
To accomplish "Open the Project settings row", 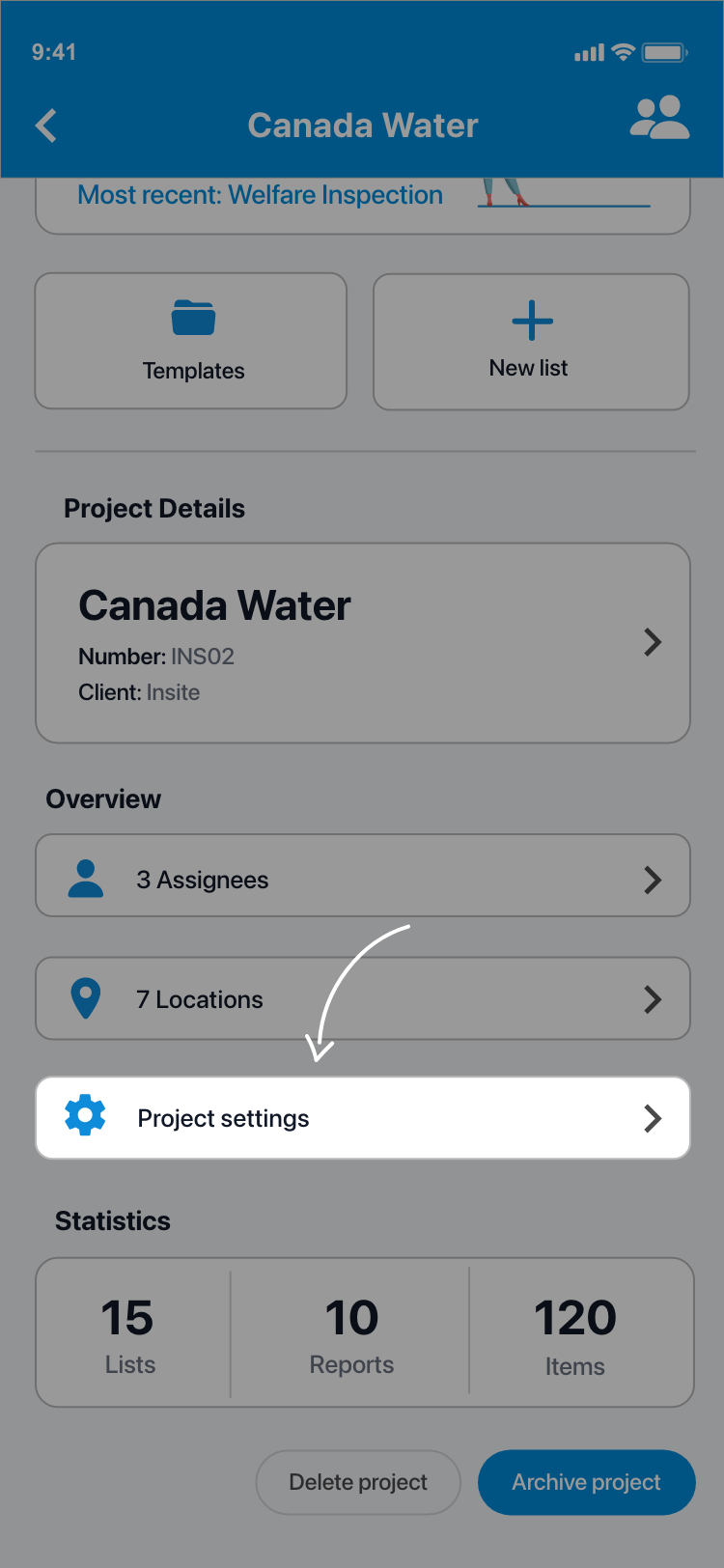I will click(x=362, y=1118).
